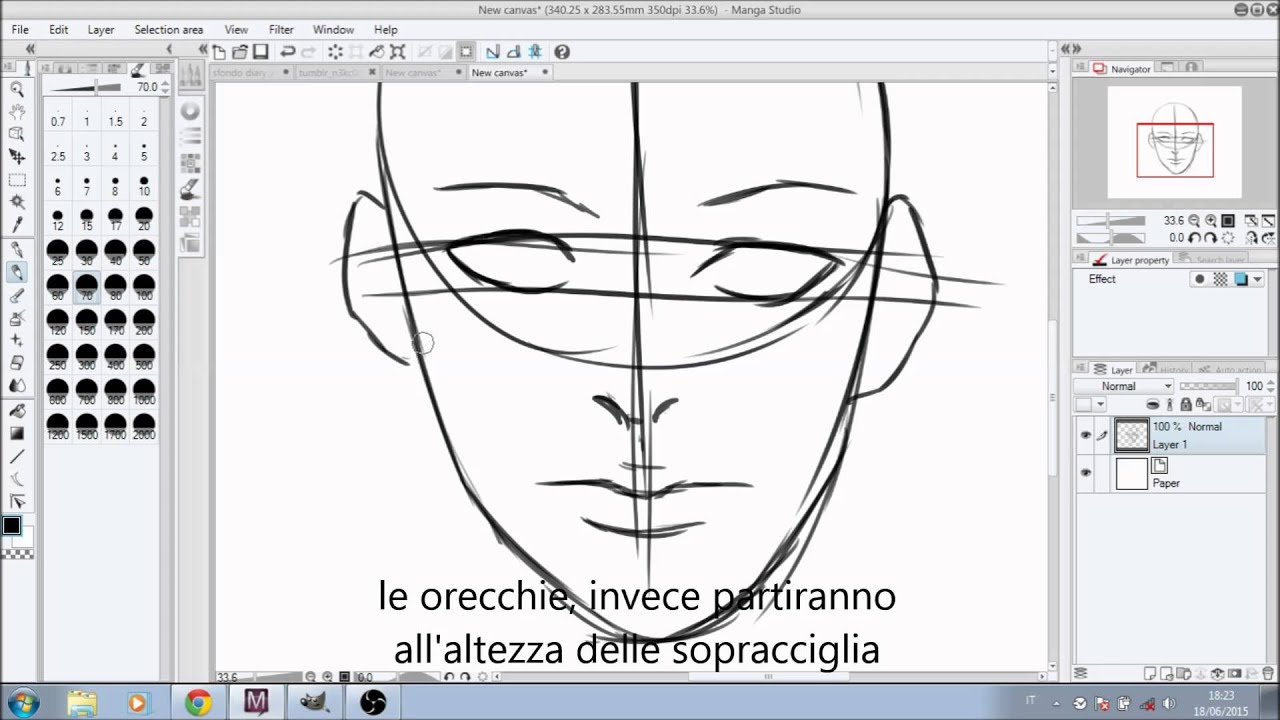Select the Zoom magnifier tool
This screenshot has height=720, width=1280.
(17, 89)
